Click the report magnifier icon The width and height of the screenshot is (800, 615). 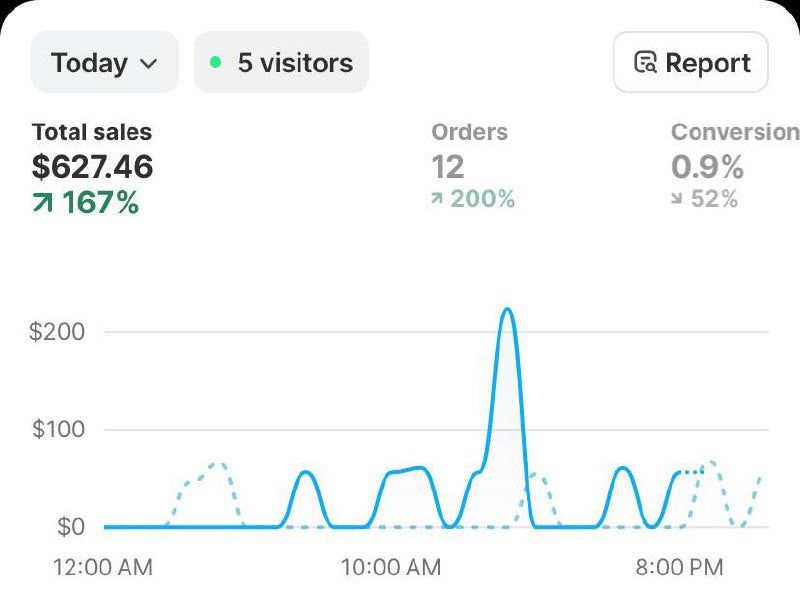click(646, 63)
